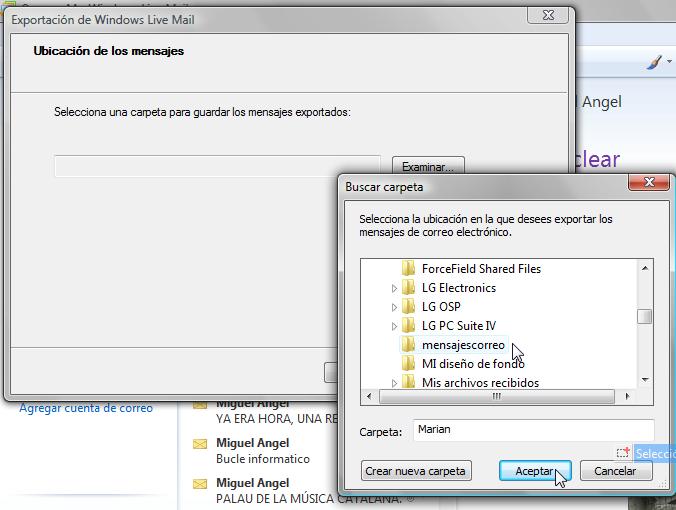
Task: Click the MI diseño de fondo folder icon
Action: pyautogui.click(x=408, y=363)
